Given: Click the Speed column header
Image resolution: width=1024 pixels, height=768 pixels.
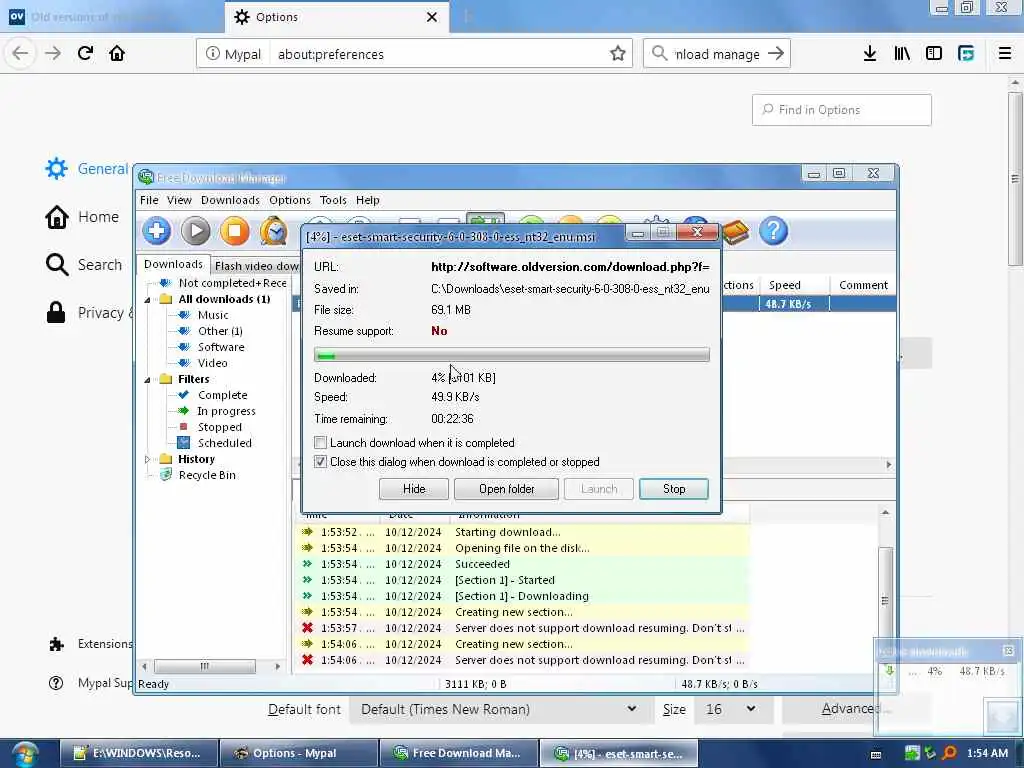Looking at the screenshot, I should click(794, 285).
